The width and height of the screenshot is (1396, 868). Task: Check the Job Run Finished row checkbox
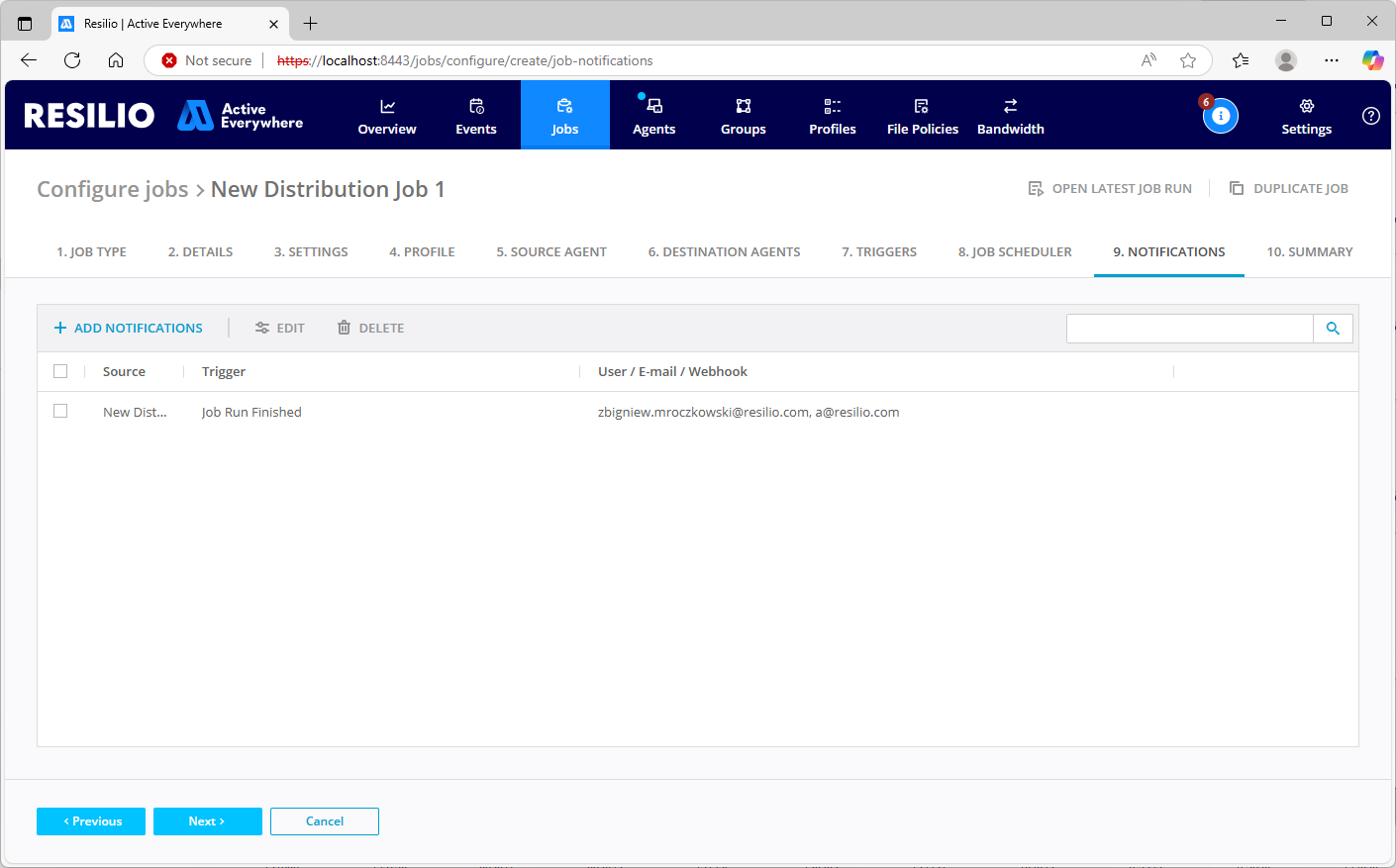60,412
